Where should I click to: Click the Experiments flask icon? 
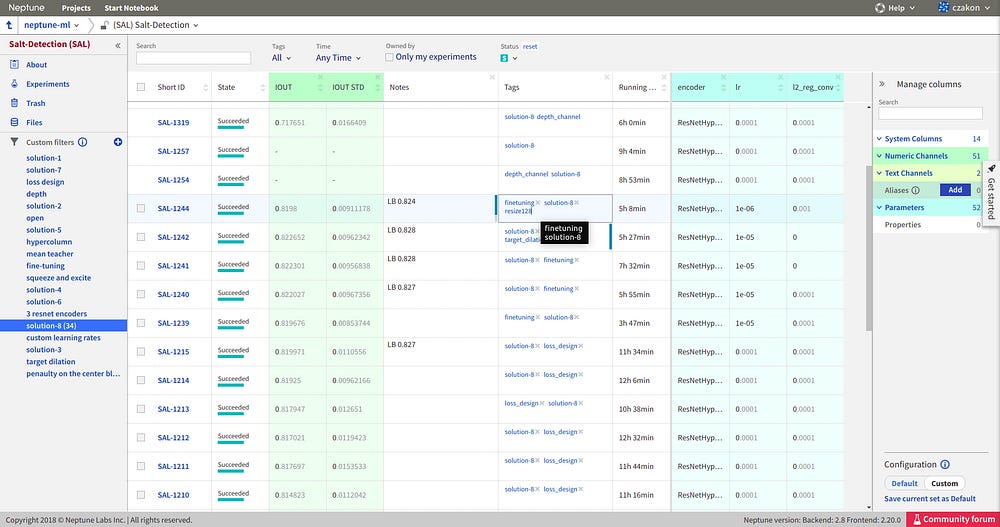point(14,84)
